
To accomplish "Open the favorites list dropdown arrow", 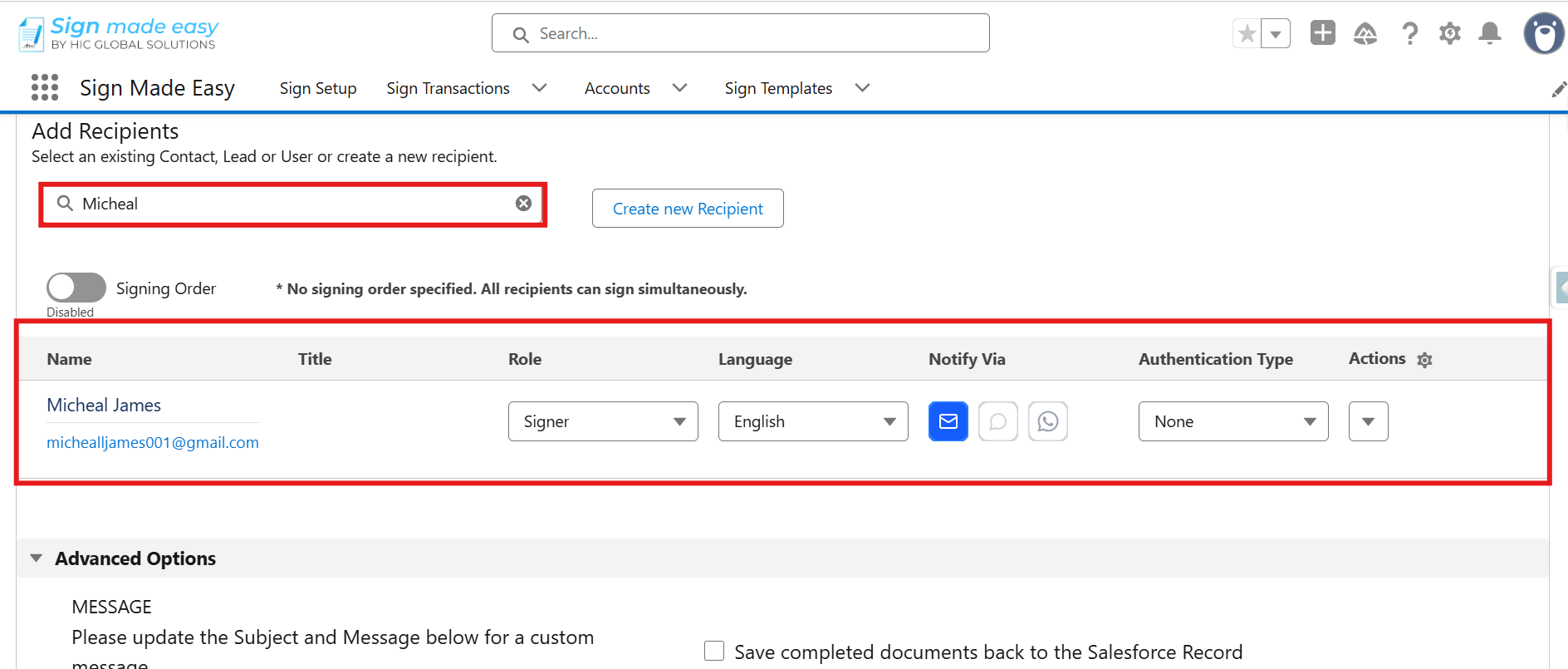I will (x=1276, y=33).
